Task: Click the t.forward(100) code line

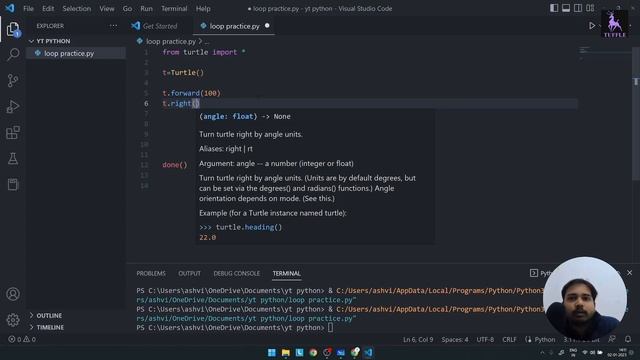Action: (191, 93)
